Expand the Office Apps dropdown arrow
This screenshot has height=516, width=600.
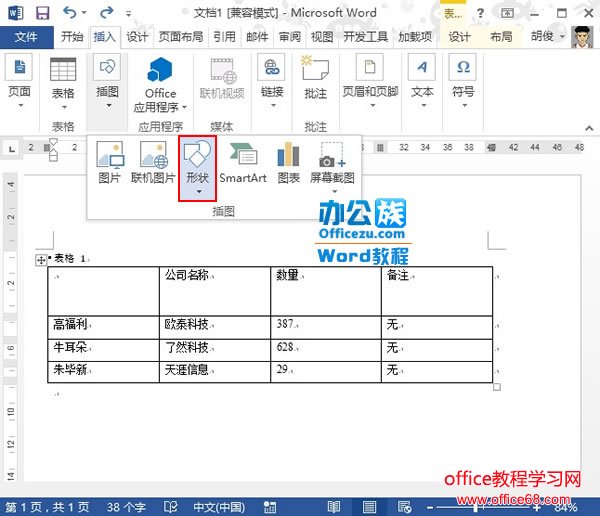pos(184,107)
